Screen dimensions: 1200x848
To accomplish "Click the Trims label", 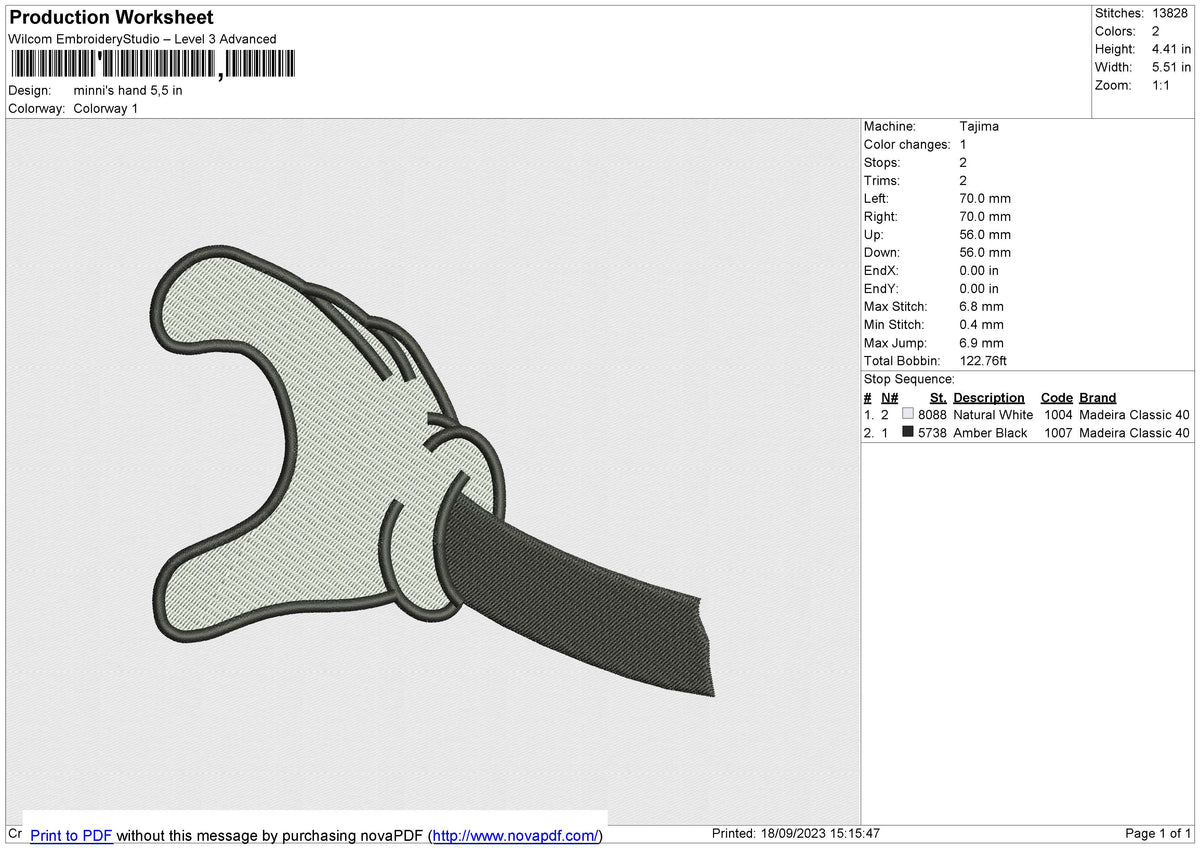I will 882,180.
